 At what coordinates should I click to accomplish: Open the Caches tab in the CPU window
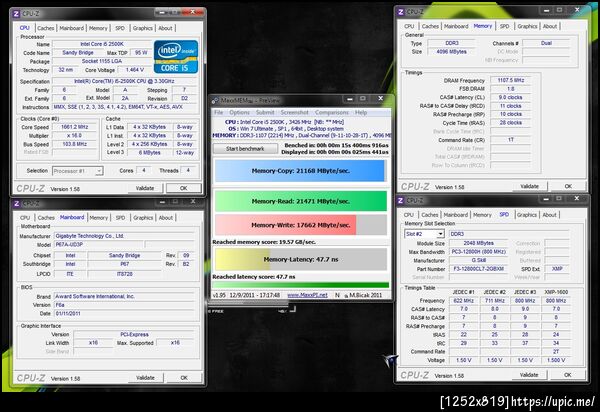pyautogui.click(x=46, y=28)
